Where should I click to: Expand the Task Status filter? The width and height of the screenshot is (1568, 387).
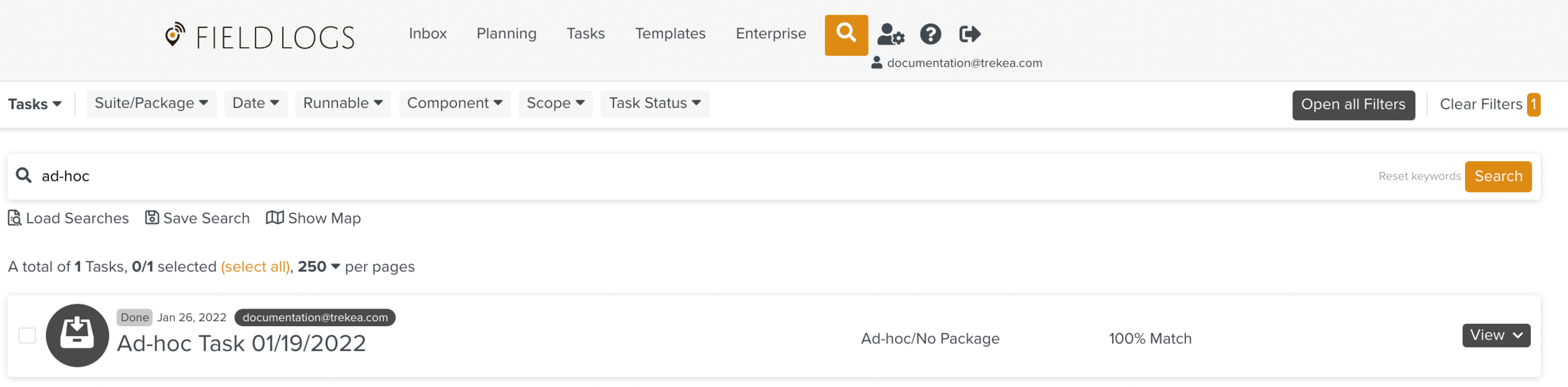(x=654, y=103)
